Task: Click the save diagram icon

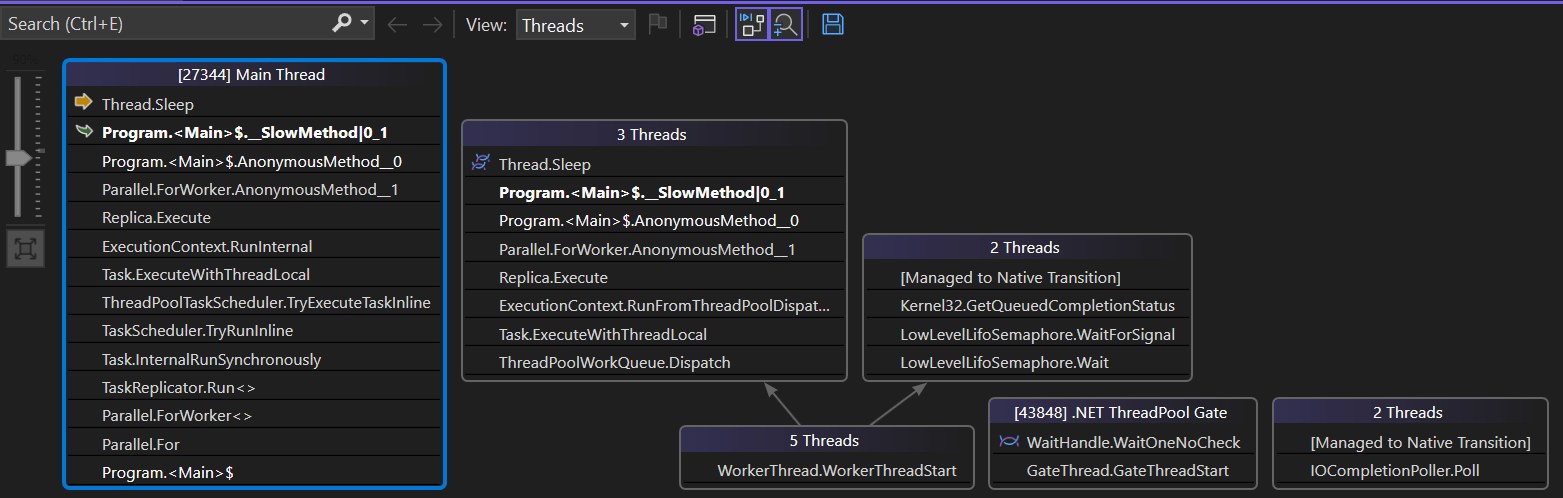Action: [x=832, y=25]
